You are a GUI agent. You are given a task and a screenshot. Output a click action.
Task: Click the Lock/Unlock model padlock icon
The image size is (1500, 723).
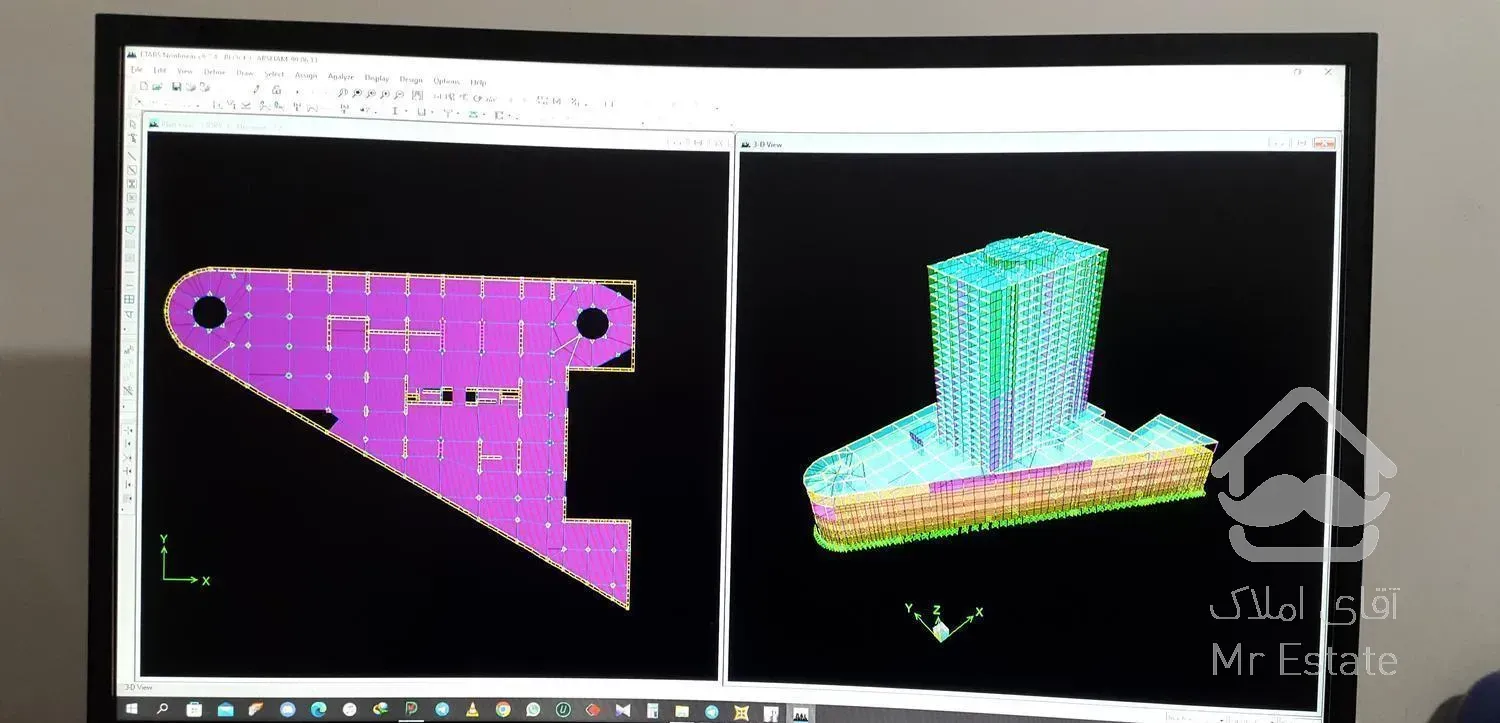[276, 90]
